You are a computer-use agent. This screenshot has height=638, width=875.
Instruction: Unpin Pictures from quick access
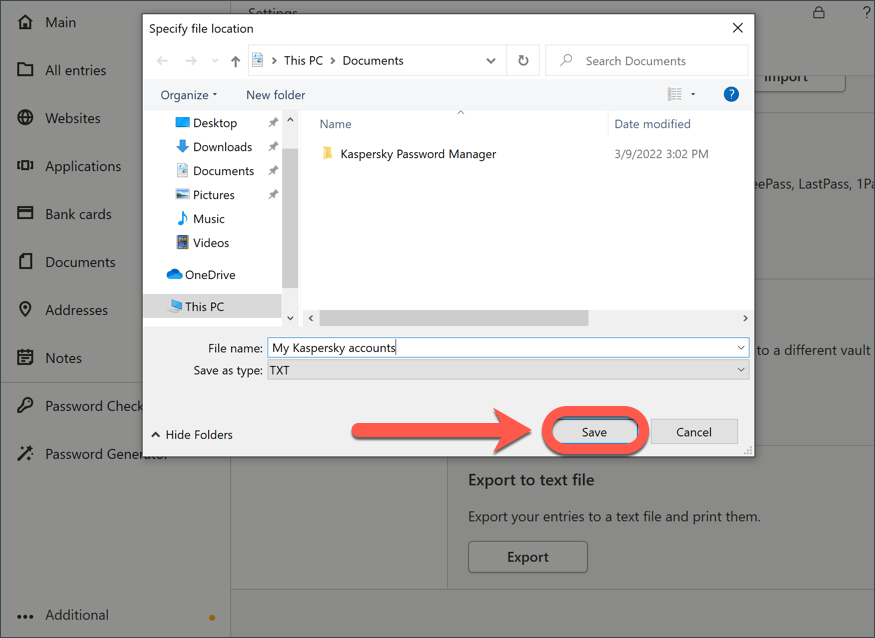click(273, 194)
